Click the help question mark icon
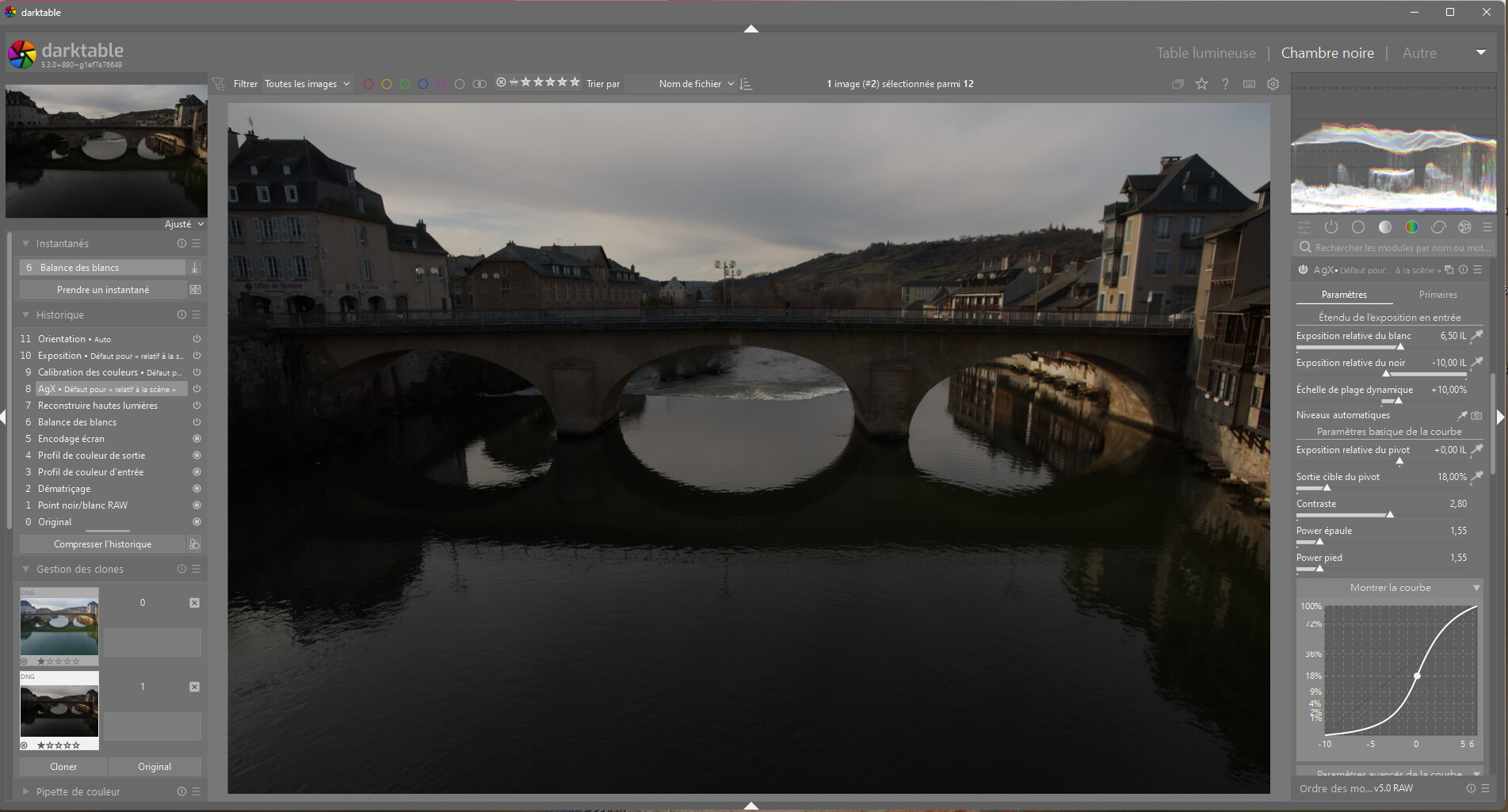1508x812 pixels. (x=1225, y=84)
